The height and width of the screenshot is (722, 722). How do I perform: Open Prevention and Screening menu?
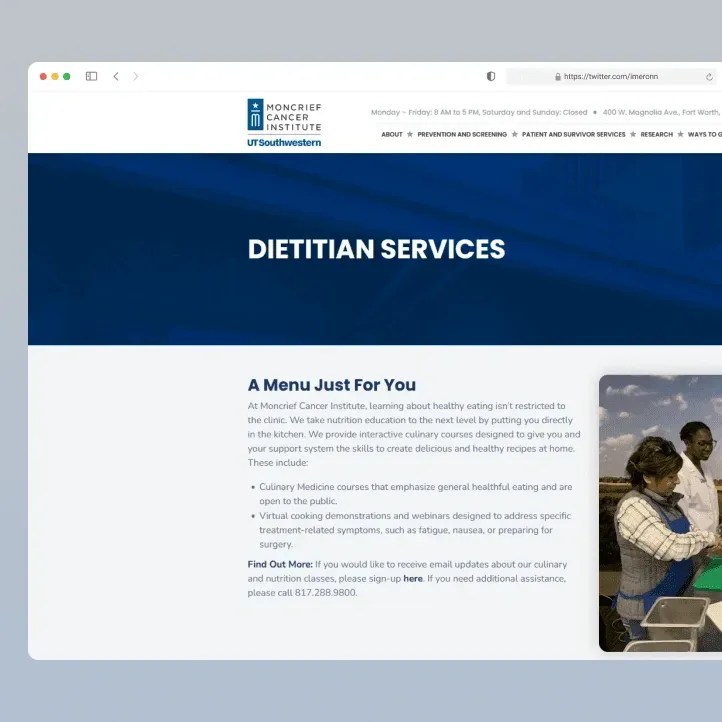tap(462, 134)
